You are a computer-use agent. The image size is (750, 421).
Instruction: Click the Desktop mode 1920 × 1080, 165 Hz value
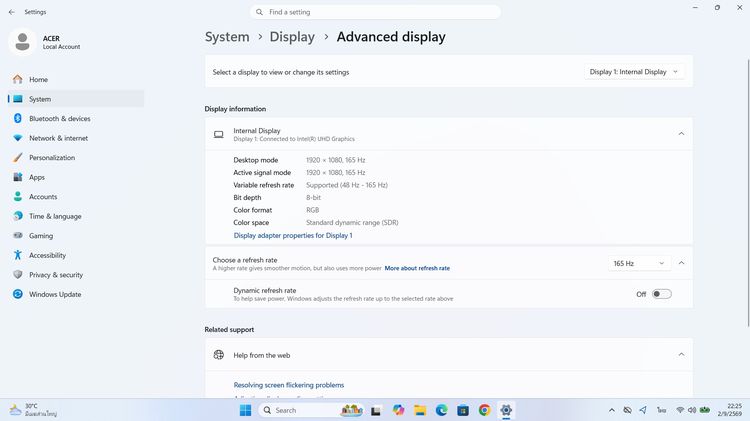coord(336,160)
